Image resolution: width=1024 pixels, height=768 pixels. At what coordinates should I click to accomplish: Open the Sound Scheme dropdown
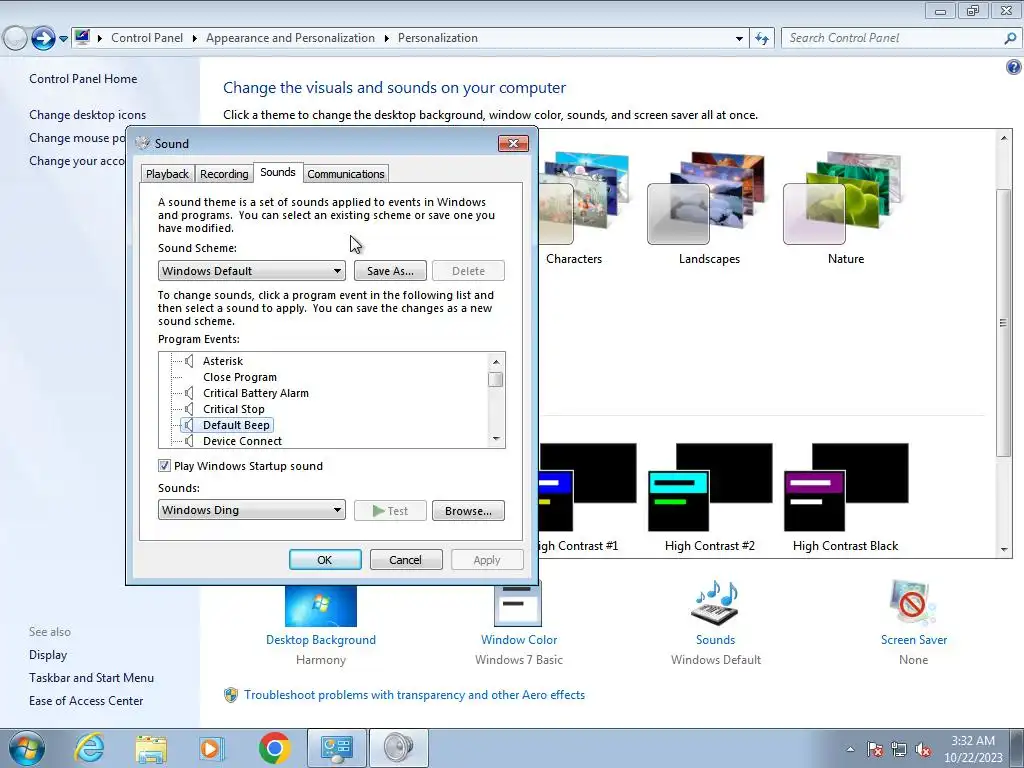click(x=251, y=271)
